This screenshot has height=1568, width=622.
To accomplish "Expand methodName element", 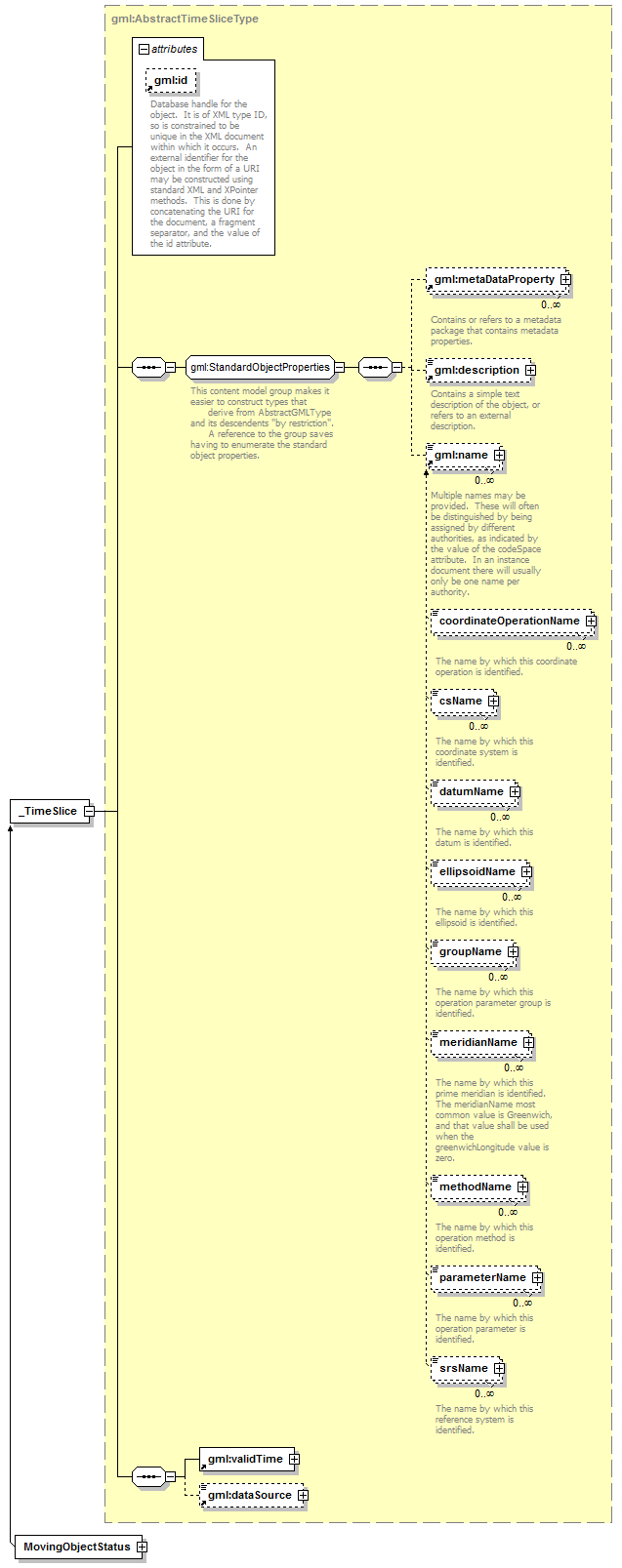I will pyautogui.click(x=522, y=1187).
